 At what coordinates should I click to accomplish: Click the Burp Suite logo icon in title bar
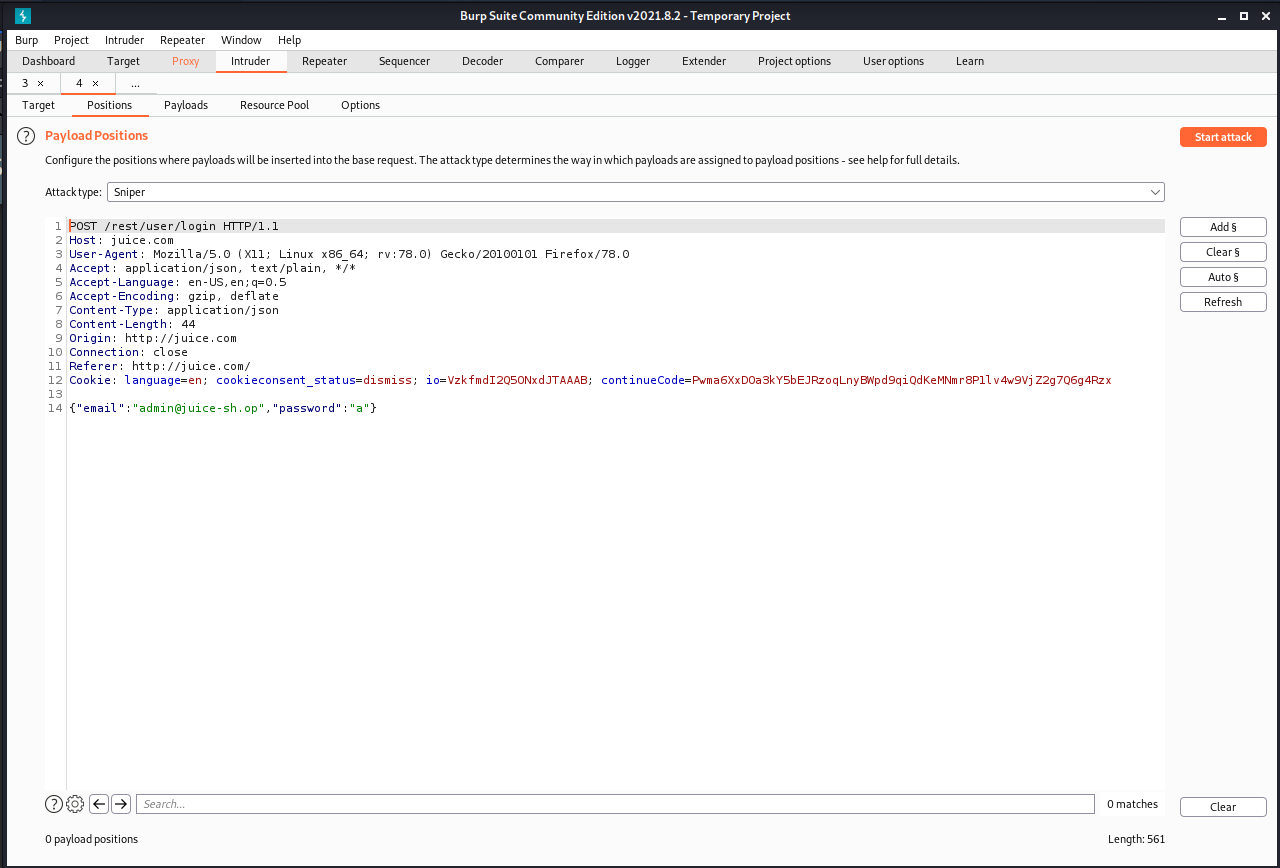[x=22, y=16]
